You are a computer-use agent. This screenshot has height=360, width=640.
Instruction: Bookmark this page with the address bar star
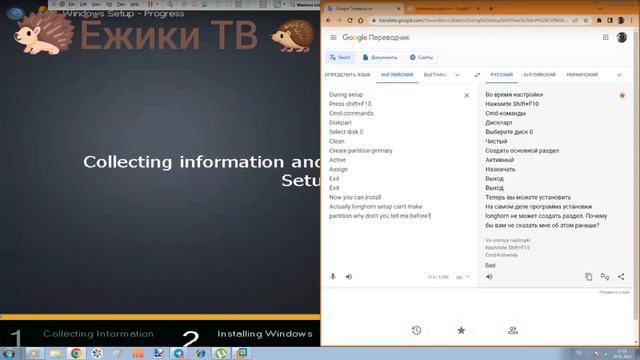click(x=586, y=20)
